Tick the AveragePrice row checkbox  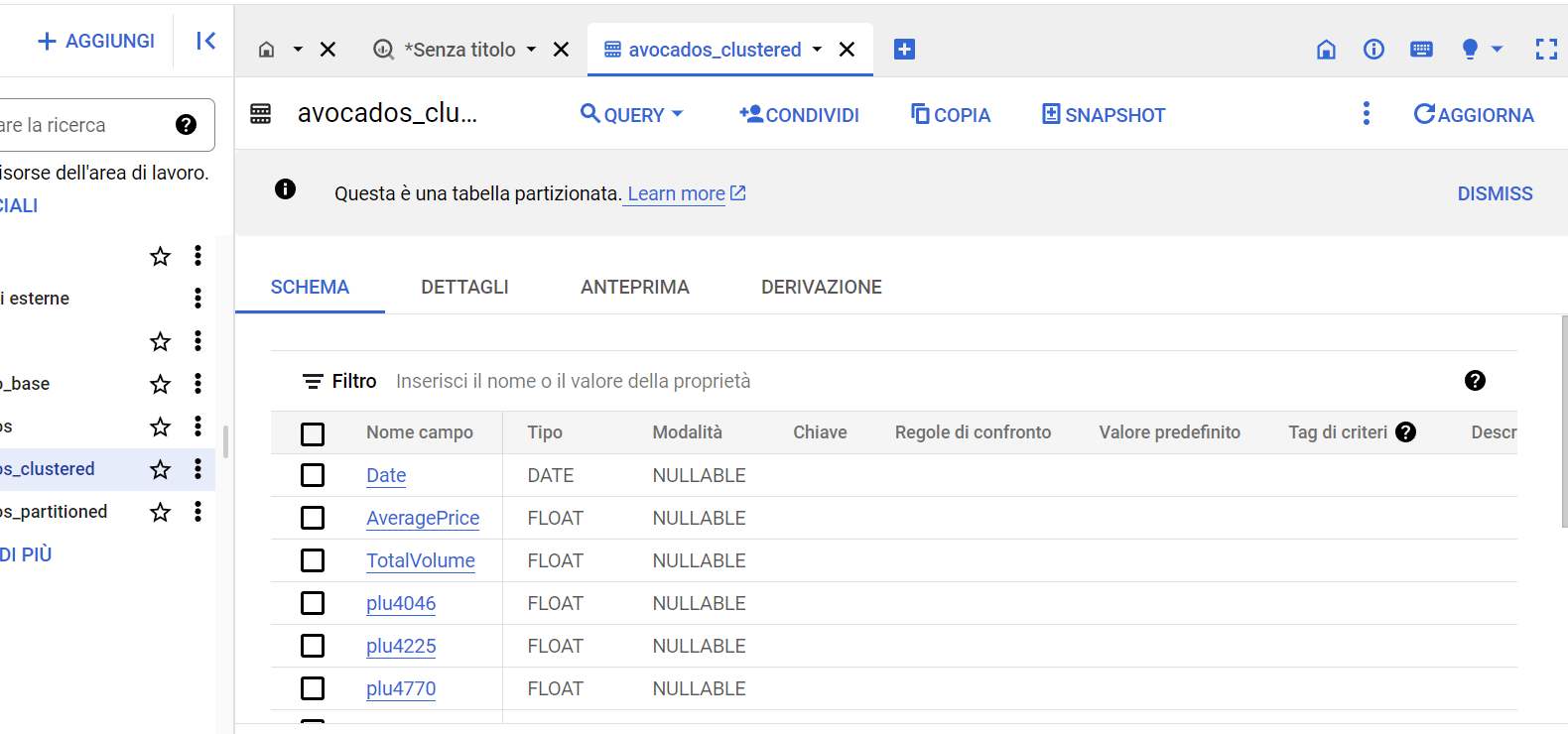tap(313, 518)
